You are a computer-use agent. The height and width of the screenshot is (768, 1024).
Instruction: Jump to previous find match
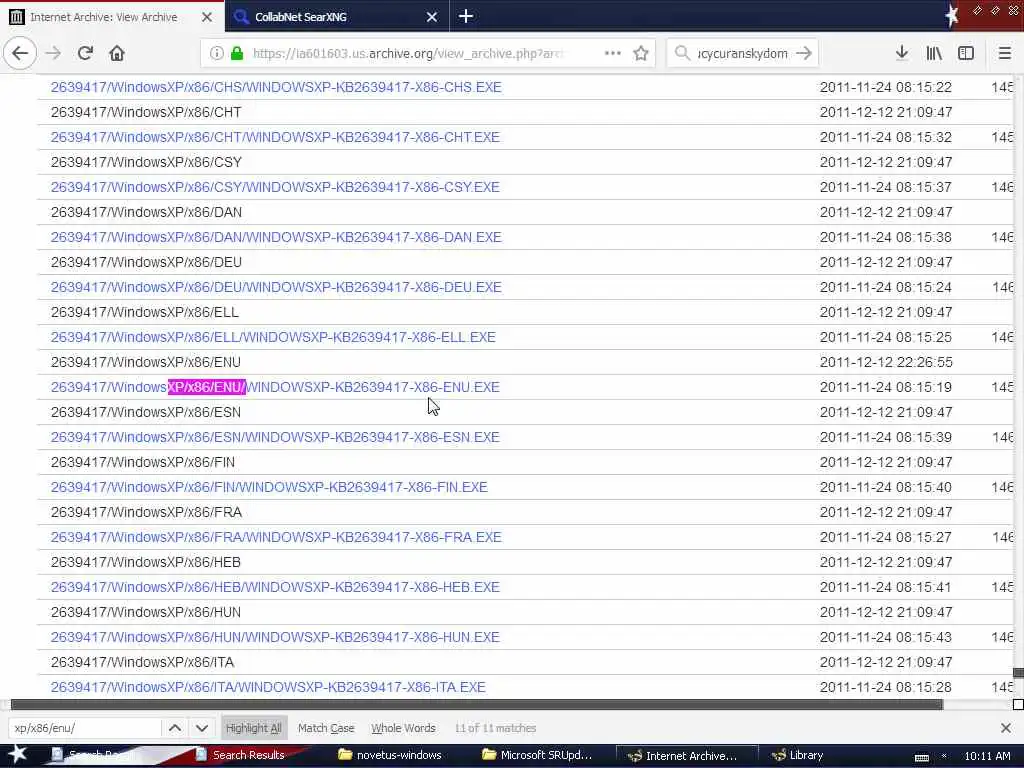[x=175, y=728]
